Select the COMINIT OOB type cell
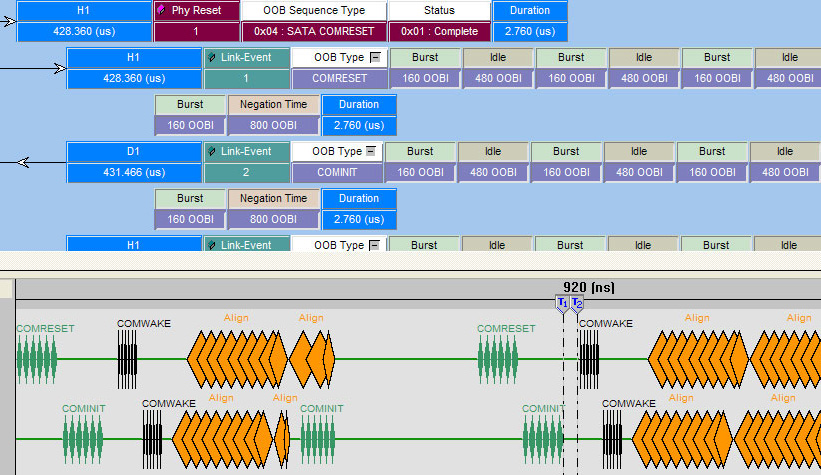 point(337,172)
